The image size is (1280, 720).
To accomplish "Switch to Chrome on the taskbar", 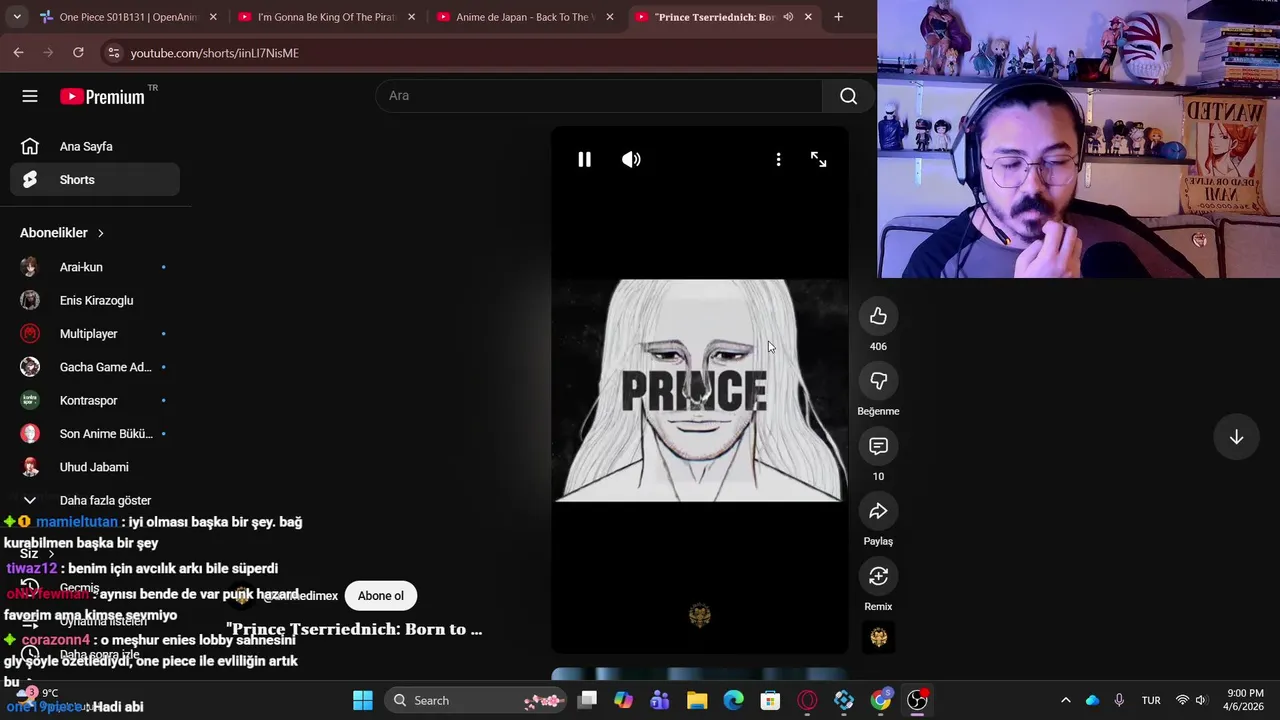I will coord(880,700).
